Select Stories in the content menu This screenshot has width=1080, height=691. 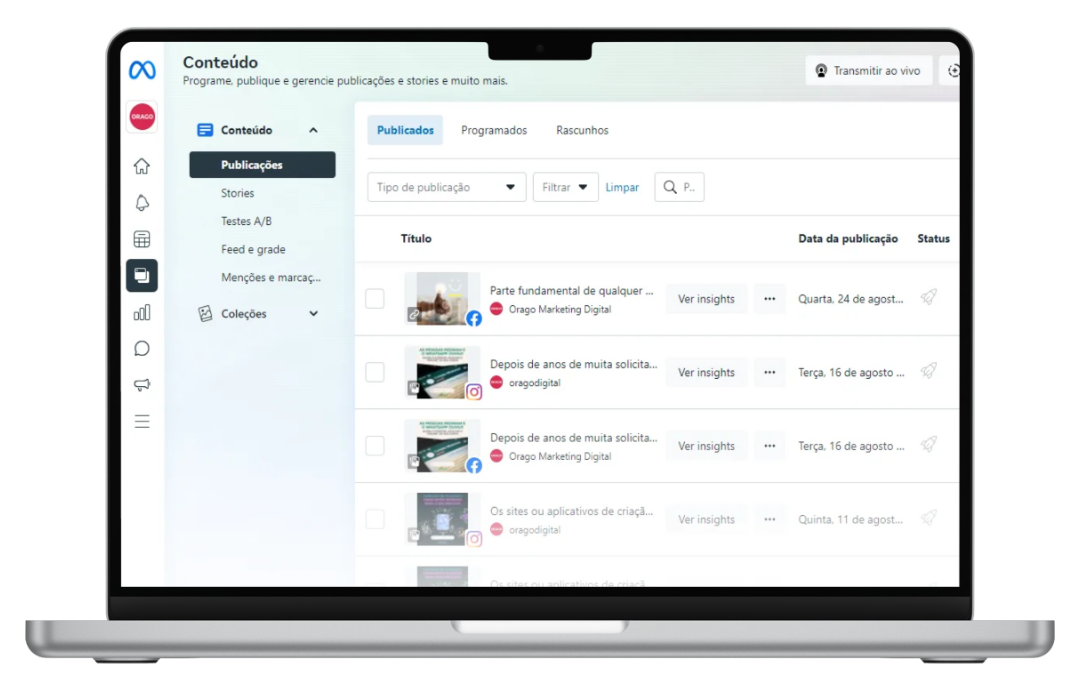[238, 193]
